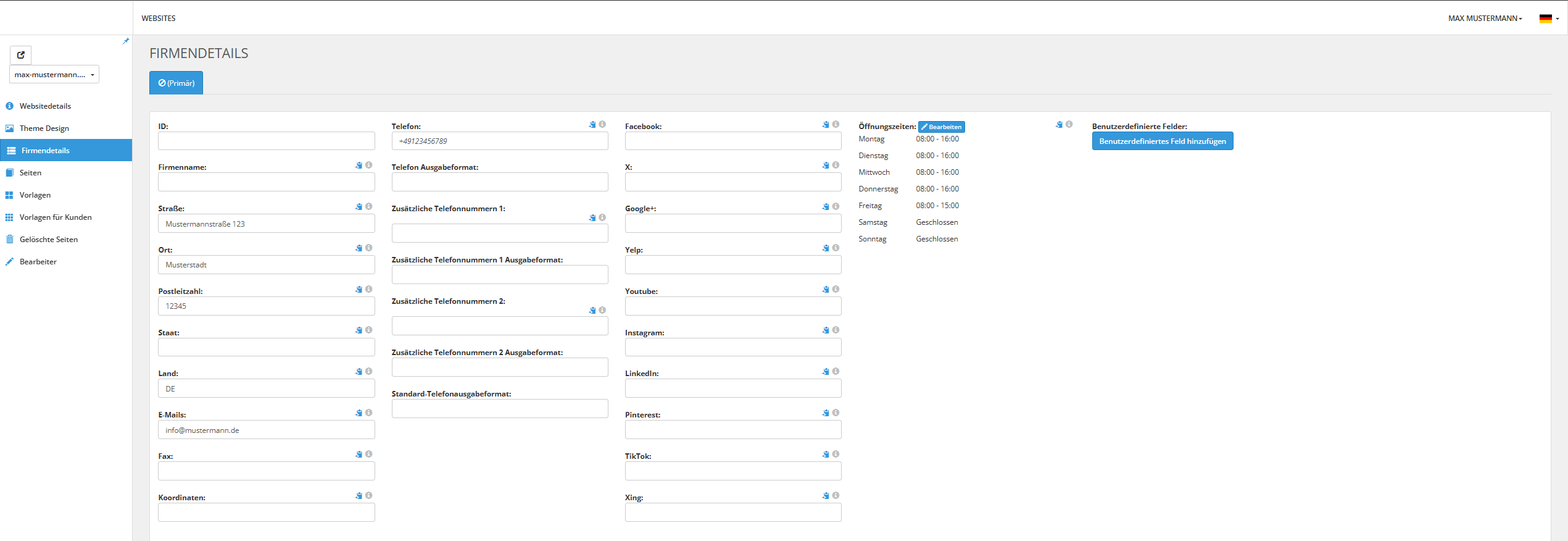Image resolution: width=1568 pixels, height=541 pixels.
Task: Click Bearbeiten button for Öffnungszeiten
Action: coord(941,127)
